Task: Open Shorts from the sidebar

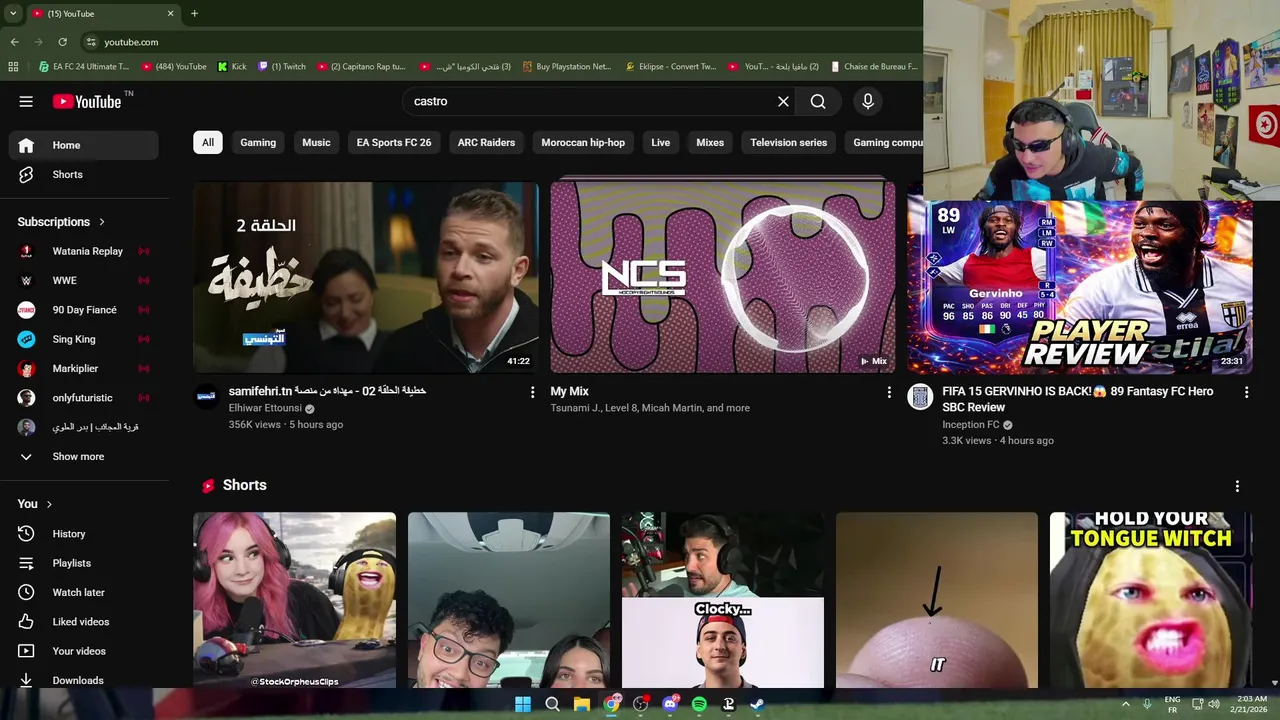Action: click(x=84, y=174)
